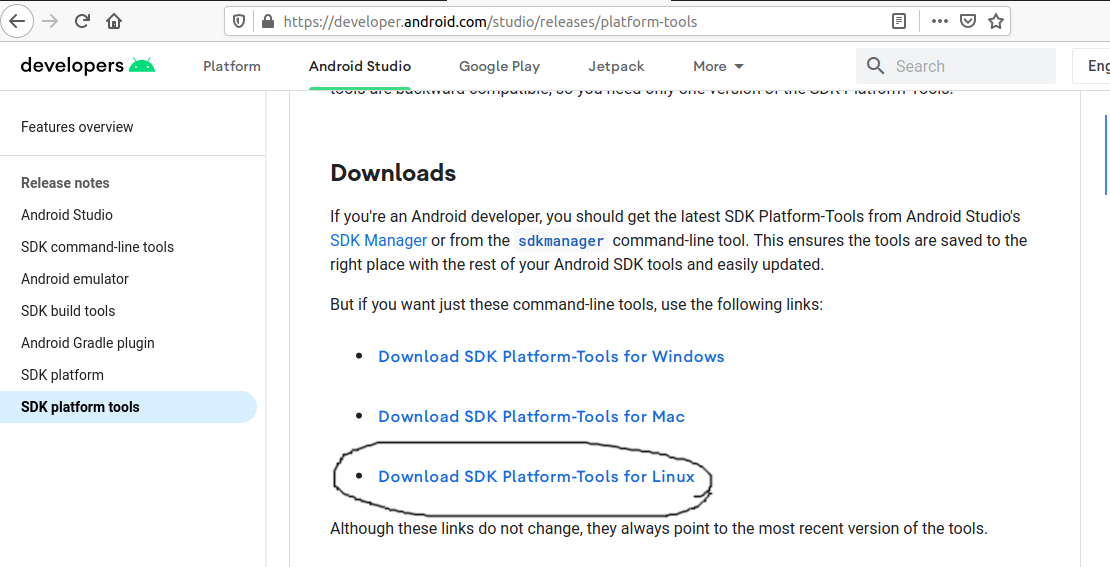Download SDK Platform-Tools for Windows
The image size is (1110, 567).
pos(551,356)
